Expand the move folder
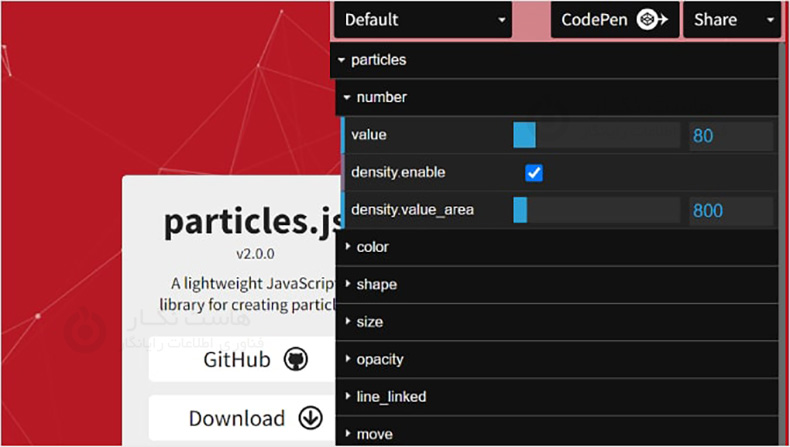790x447 pixels. (x=374, y=434)
